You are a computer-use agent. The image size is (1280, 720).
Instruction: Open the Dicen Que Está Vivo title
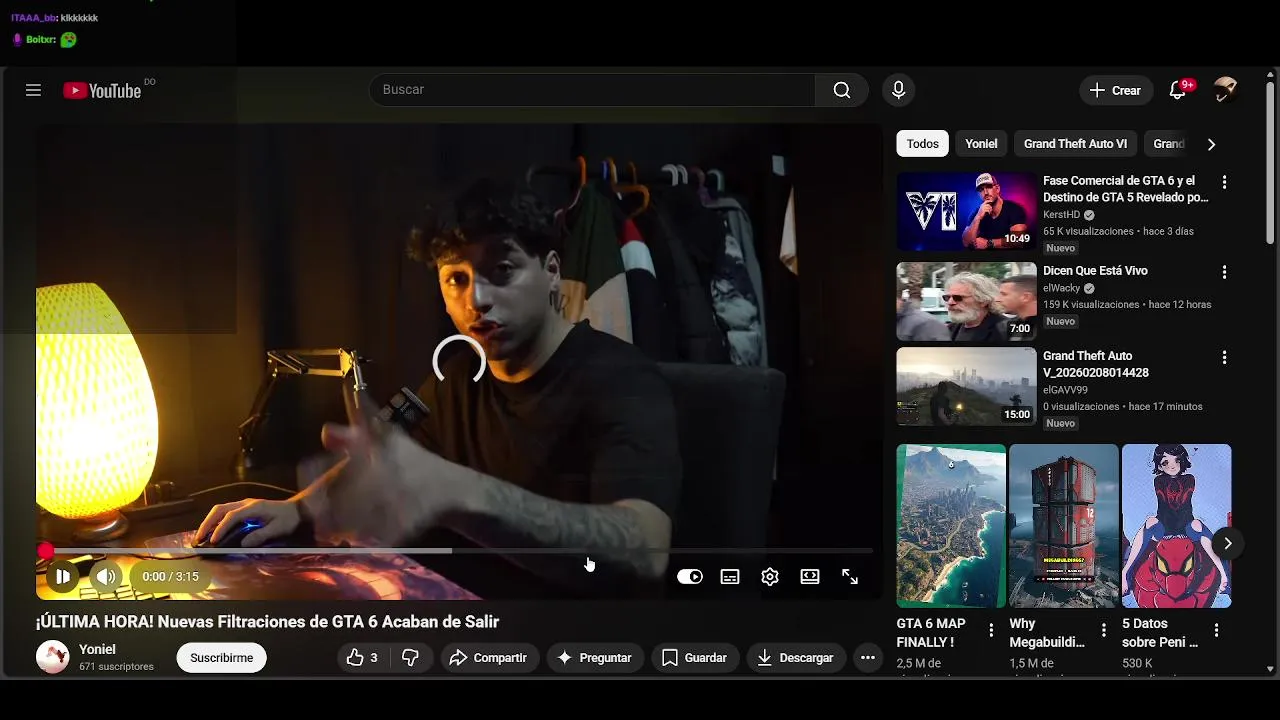coord(1095,271)
